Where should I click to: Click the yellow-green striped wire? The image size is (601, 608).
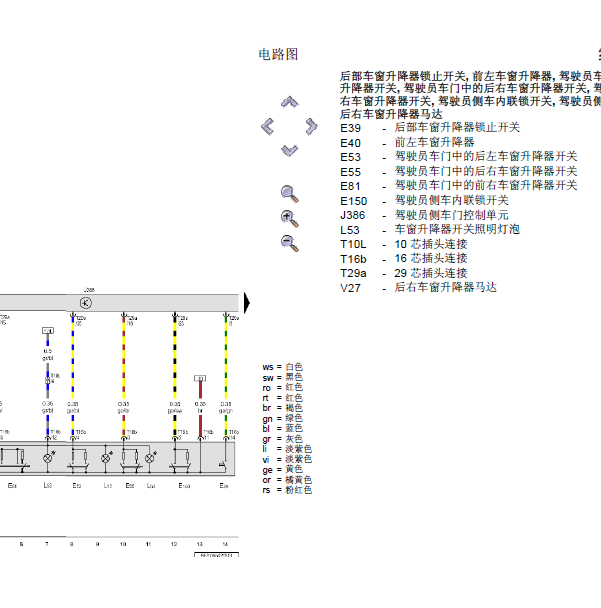point(226,357)
